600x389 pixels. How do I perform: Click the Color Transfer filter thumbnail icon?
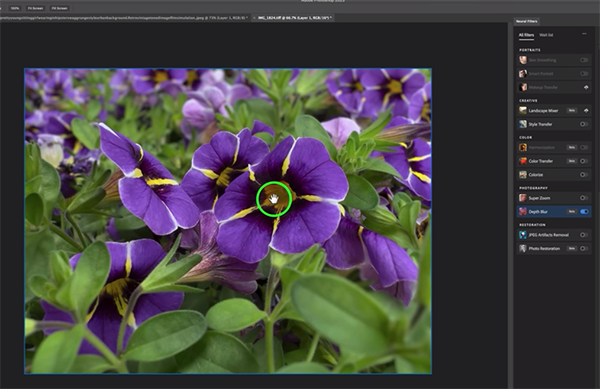tap(523, 161)
